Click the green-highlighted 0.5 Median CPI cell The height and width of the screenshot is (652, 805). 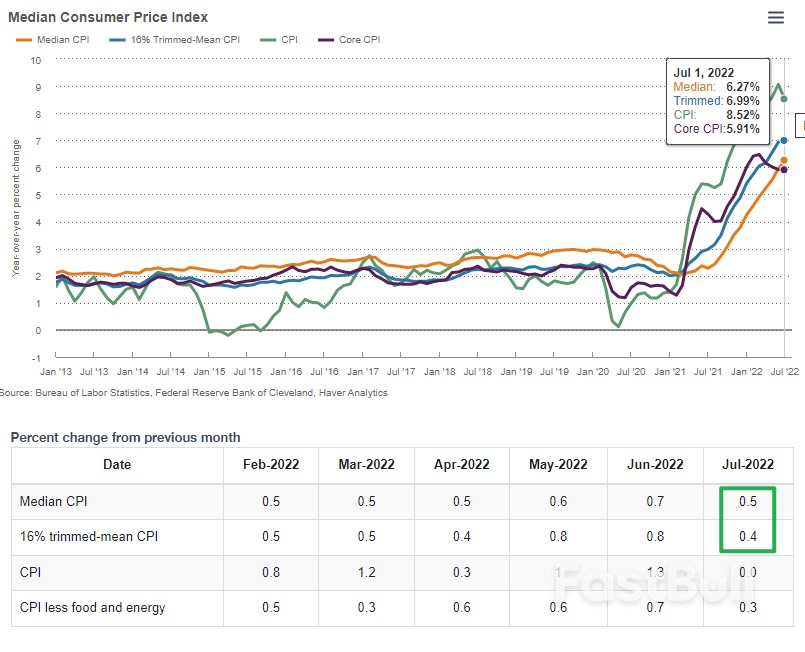[x=748, y=500]
